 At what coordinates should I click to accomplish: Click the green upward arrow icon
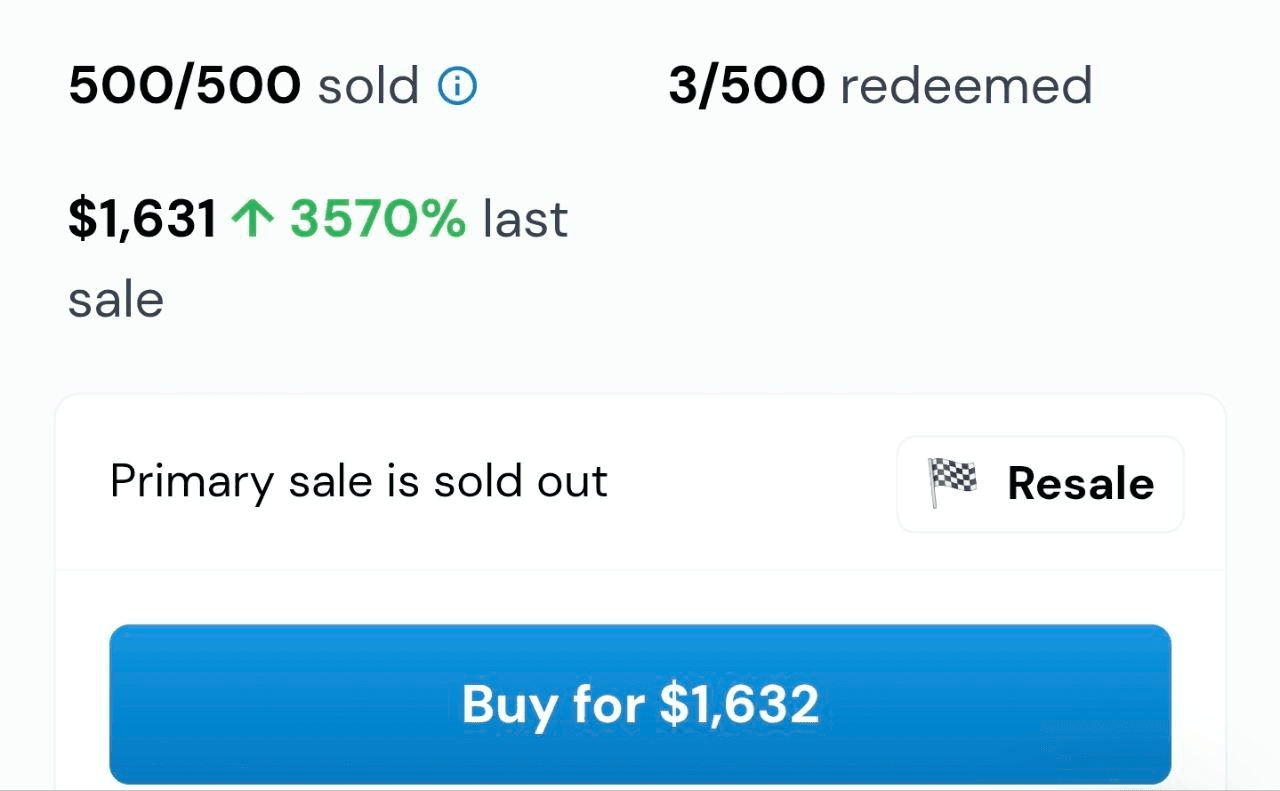click(252, 219)
